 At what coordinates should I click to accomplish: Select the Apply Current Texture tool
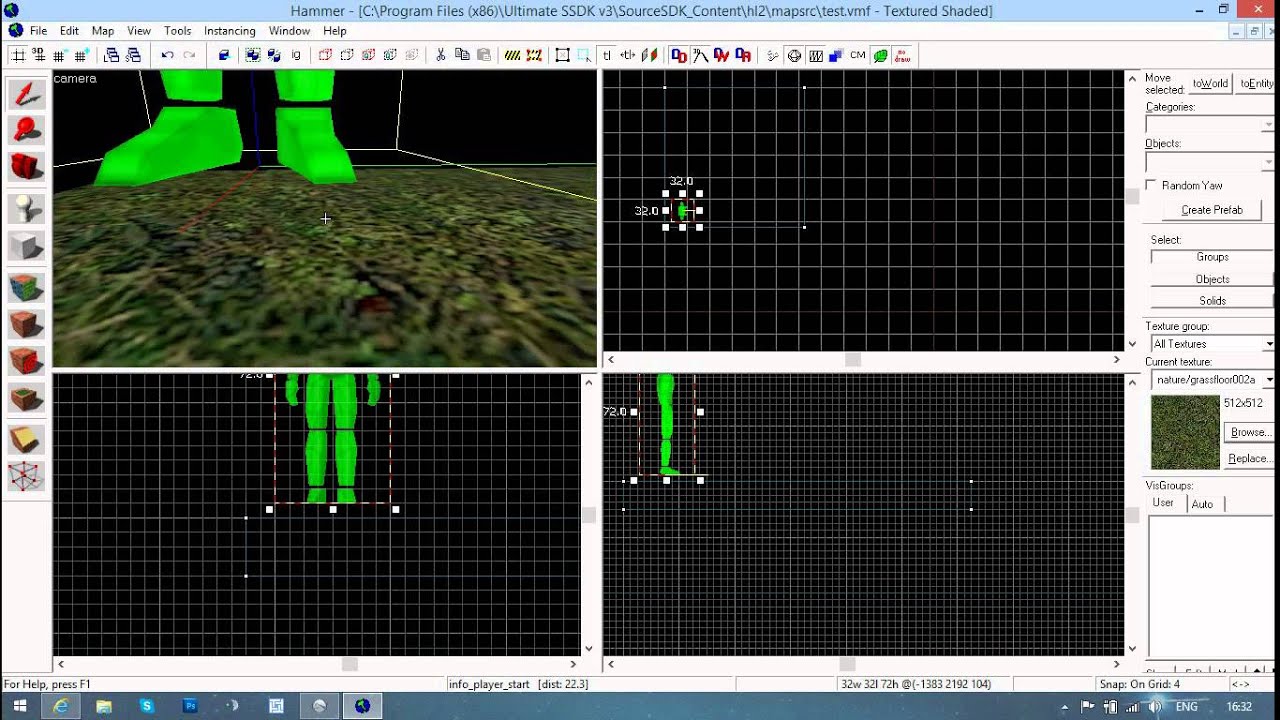pos(27,324)
